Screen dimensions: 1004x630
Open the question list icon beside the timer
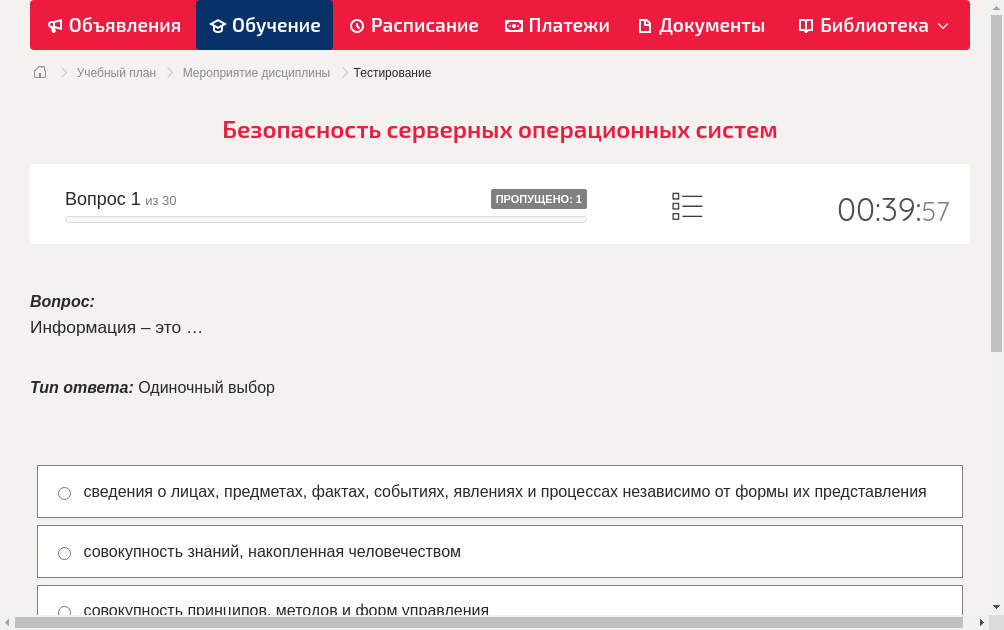point(687,205)
